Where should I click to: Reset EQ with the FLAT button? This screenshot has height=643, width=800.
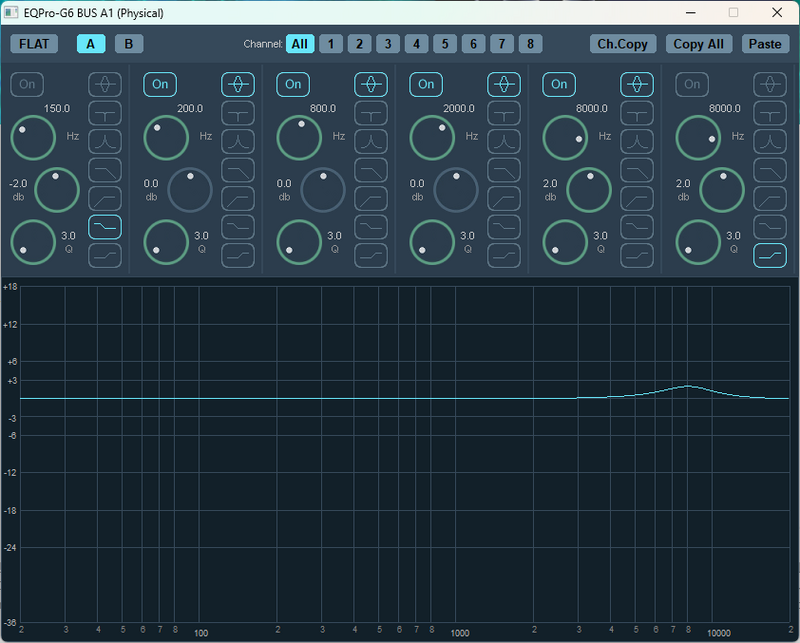point(34,44)
